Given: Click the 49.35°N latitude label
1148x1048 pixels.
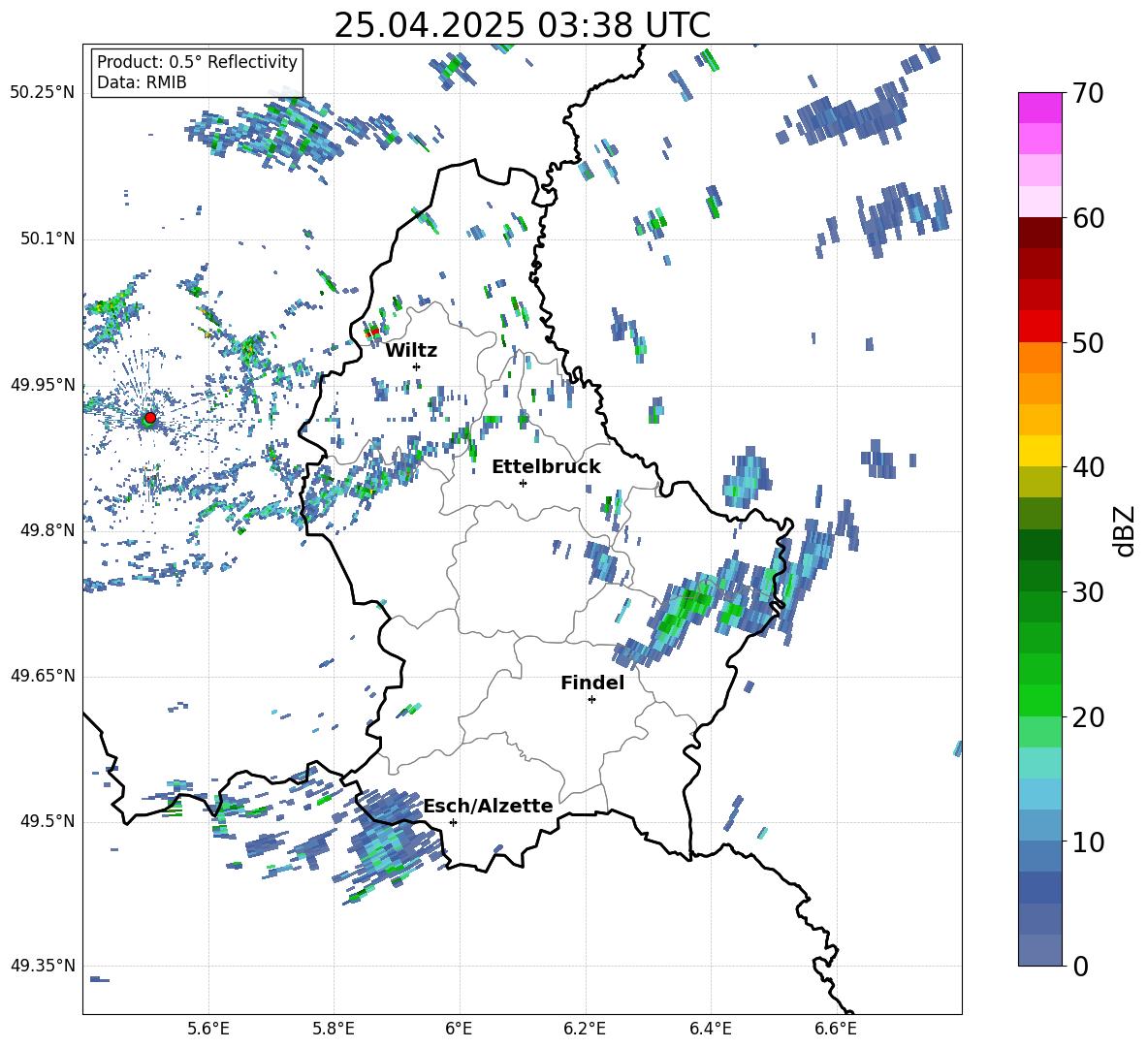Looking at the screenshot, I should (x=43, y=966).
